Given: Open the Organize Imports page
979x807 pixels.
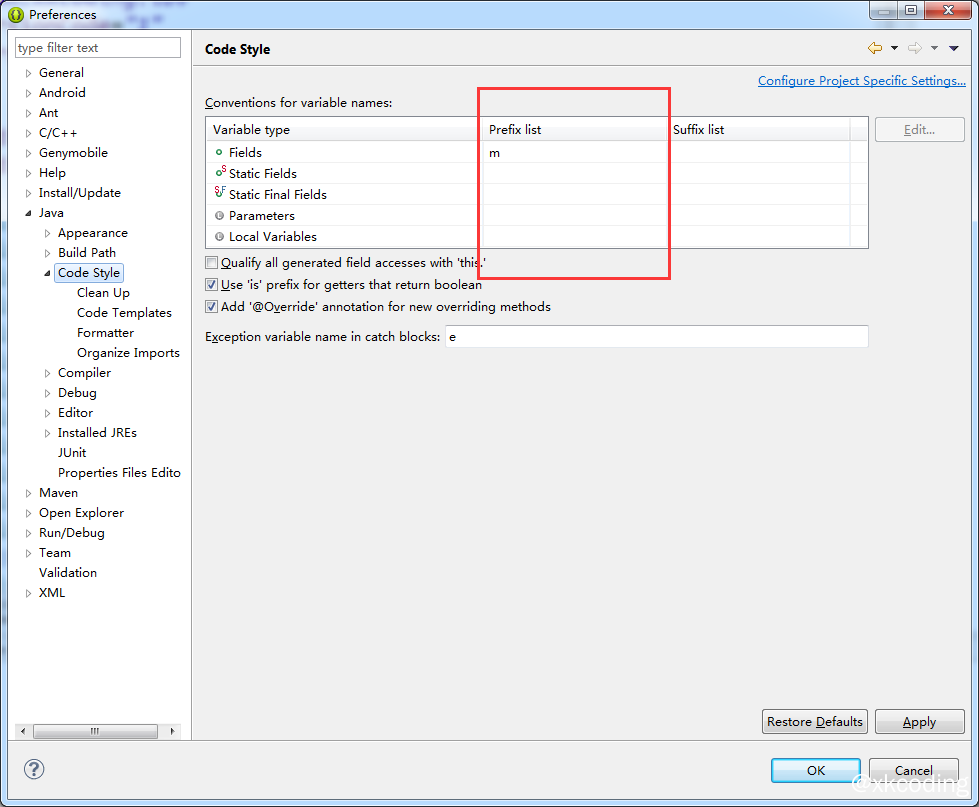Looking at the screenshot, I should tap(128, 353).
